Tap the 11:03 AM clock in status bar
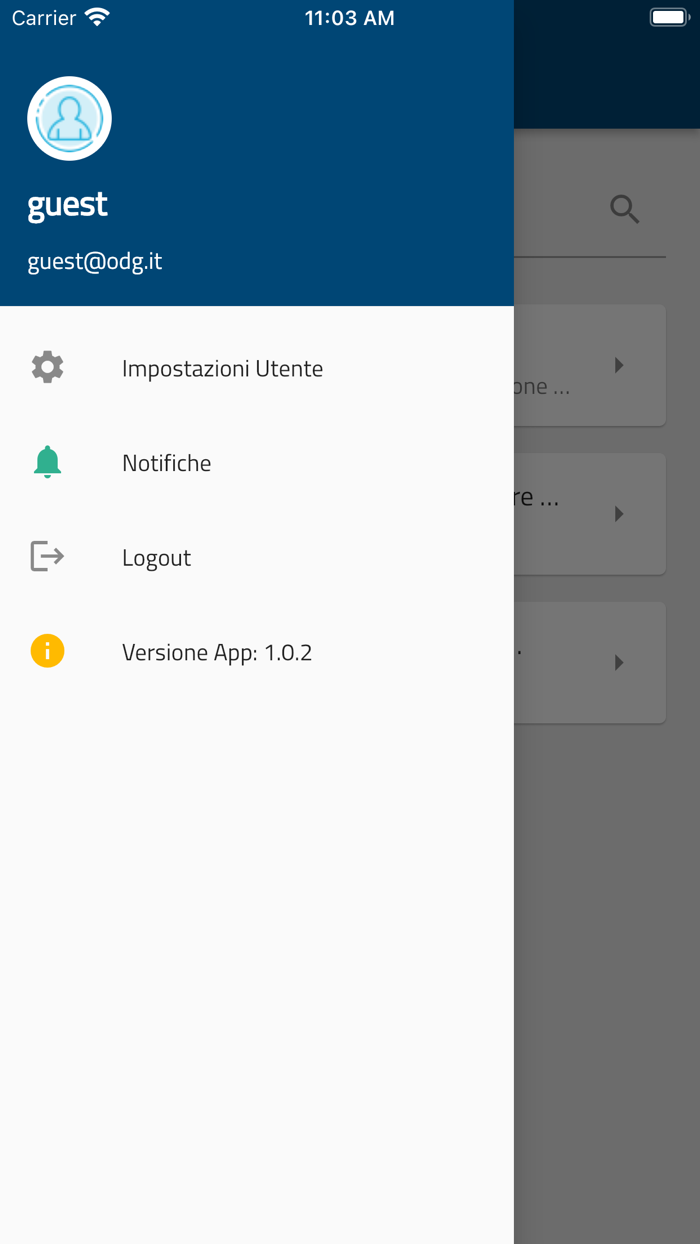Image resolution: width=700 pixels, height=1244 pixels. coord(349,18)
